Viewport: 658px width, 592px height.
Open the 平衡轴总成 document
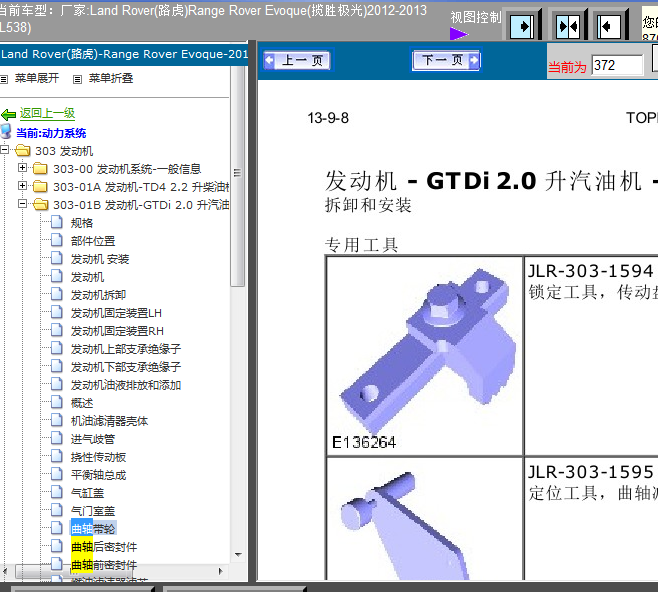click(x=98, y=475)
